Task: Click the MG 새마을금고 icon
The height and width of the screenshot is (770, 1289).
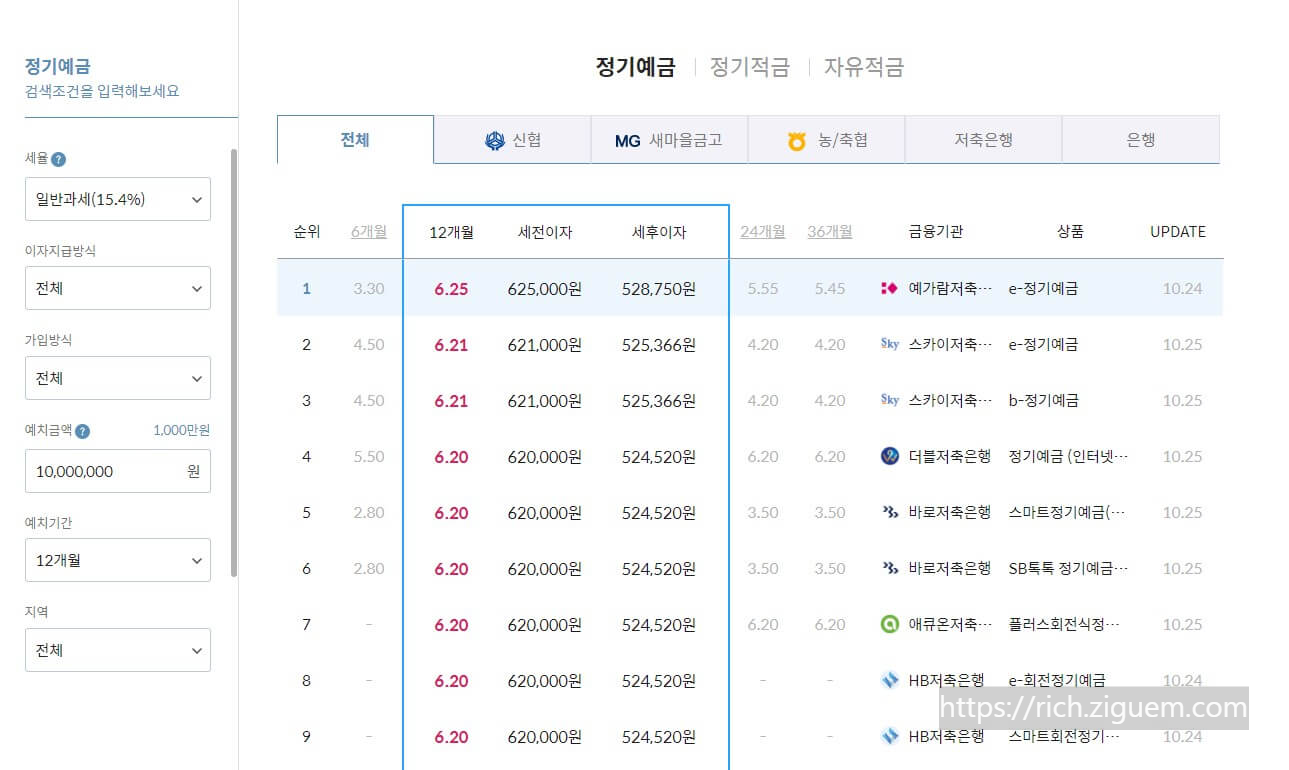Action: coord(627,140)
